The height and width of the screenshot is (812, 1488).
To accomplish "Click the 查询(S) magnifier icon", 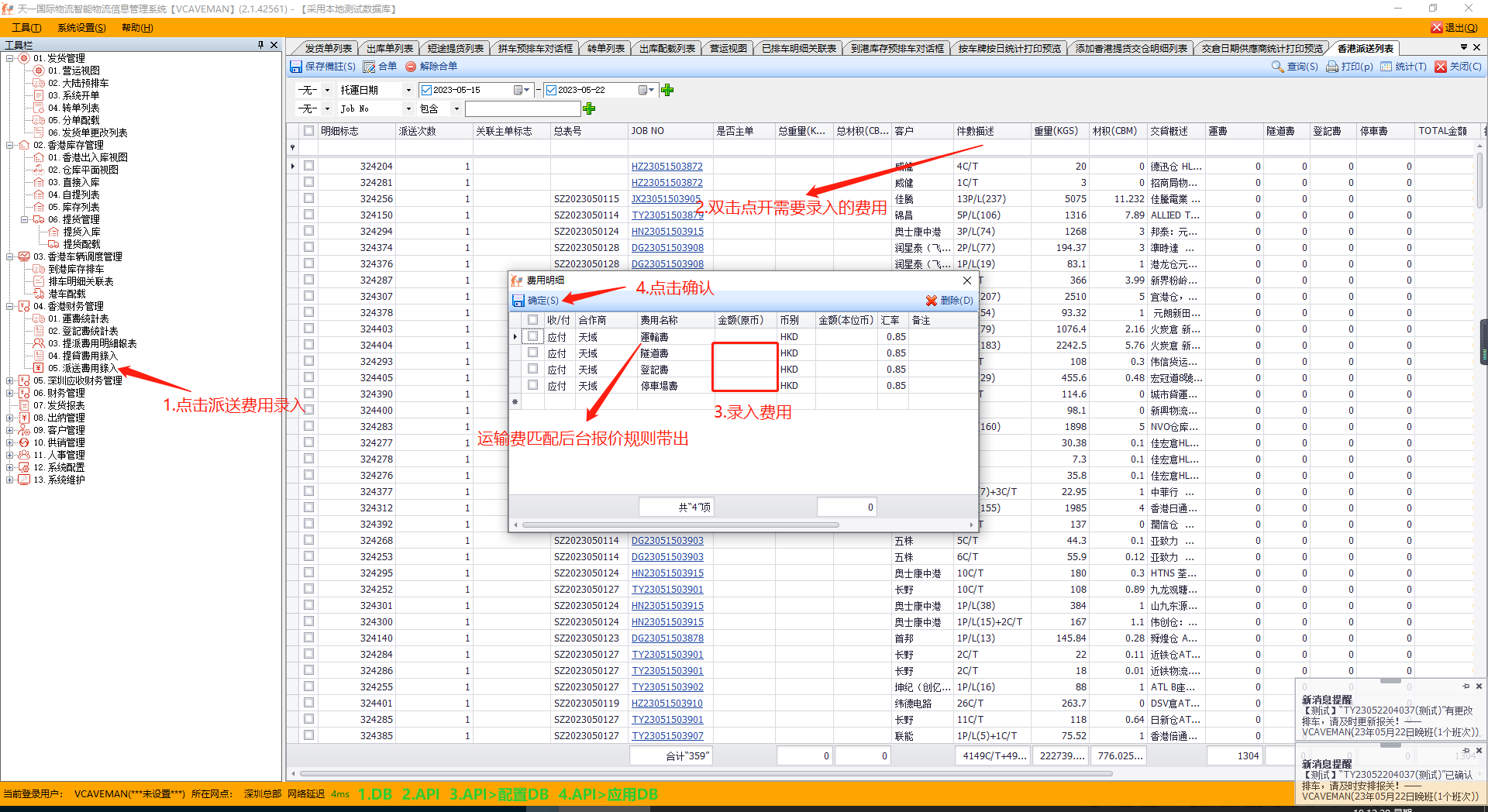I will pos(1277,67).
